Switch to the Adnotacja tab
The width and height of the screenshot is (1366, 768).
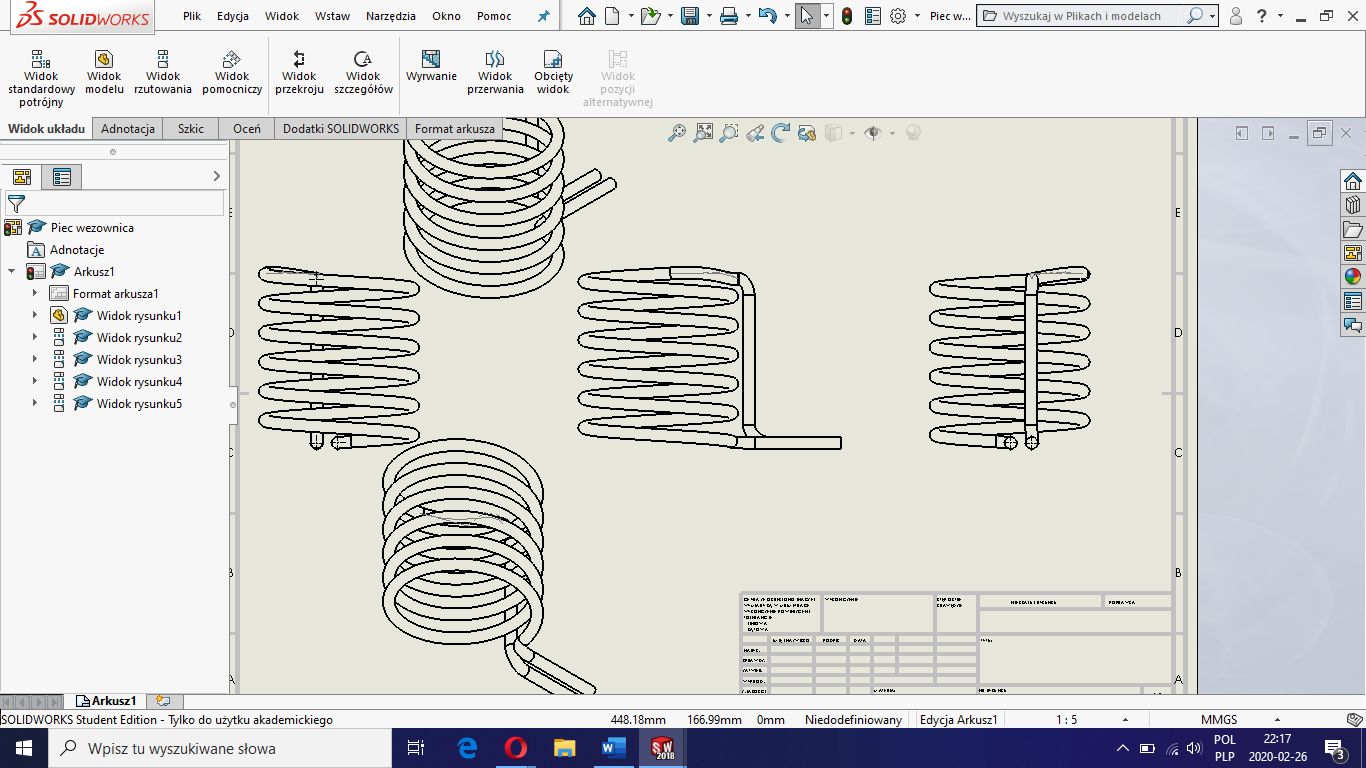tap(128, 129)
